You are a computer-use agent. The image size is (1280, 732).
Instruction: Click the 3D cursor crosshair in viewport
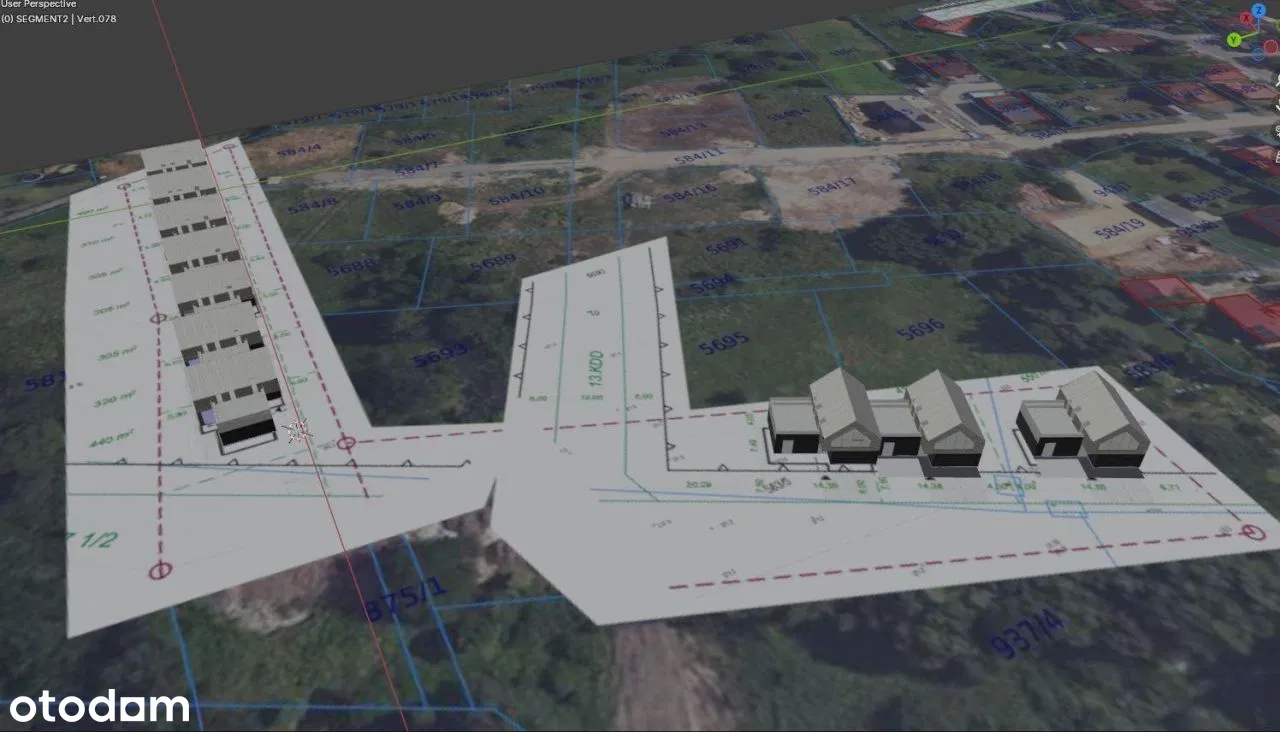(297, 432)
